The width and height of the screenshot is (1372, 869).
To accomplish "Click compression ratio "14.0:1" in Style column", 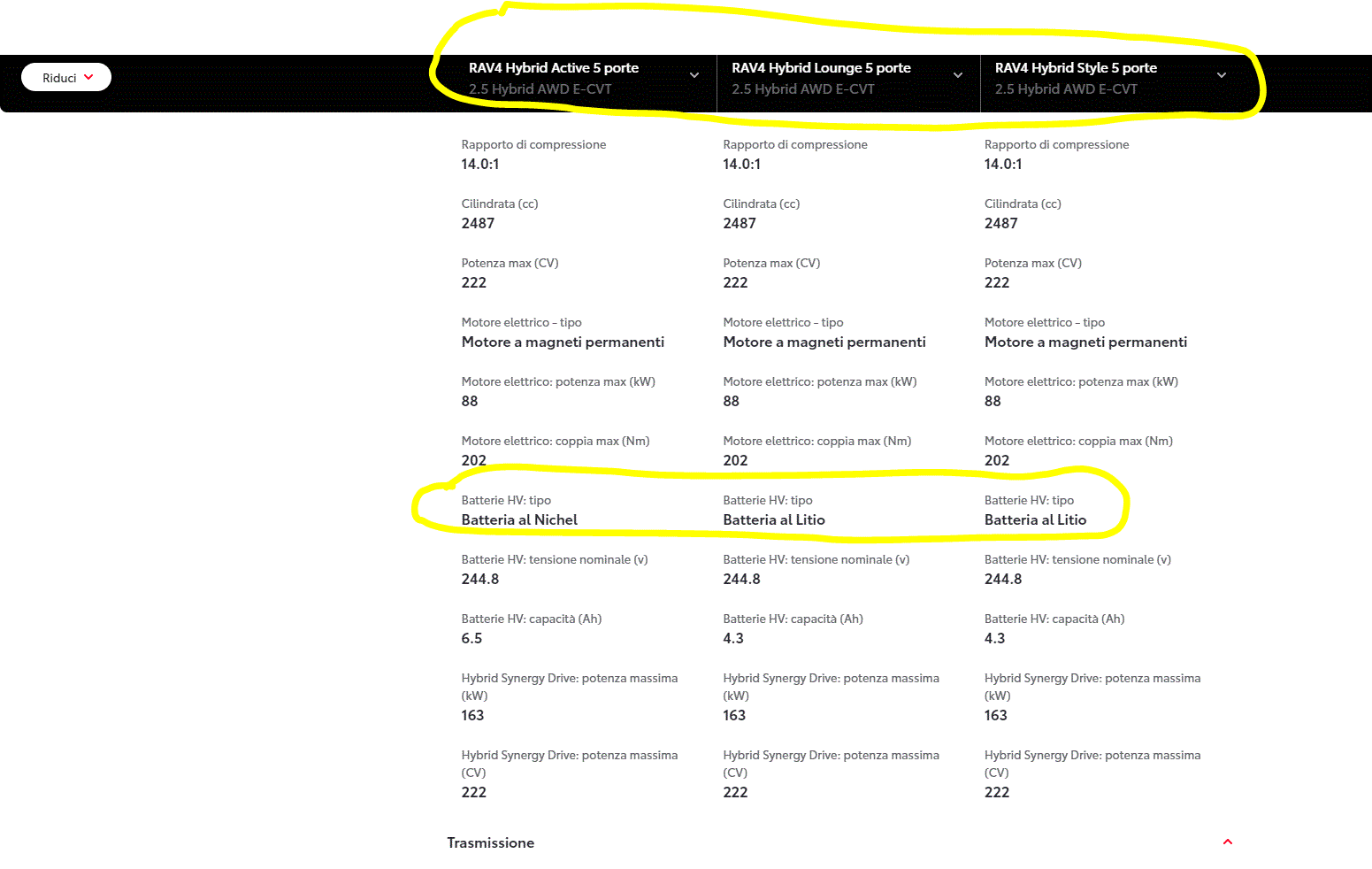I will [x=1003, y=165].
